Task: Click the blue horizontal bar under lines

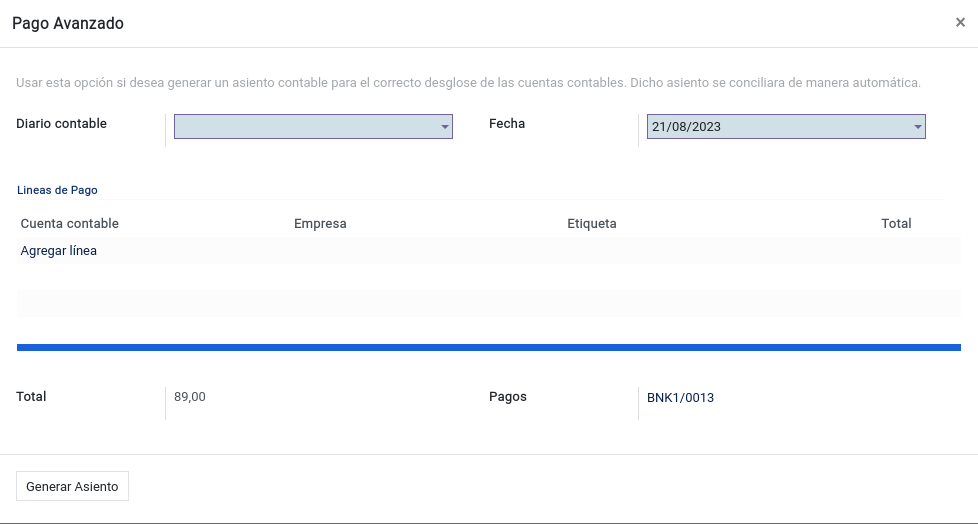Action: pos(489,347)
